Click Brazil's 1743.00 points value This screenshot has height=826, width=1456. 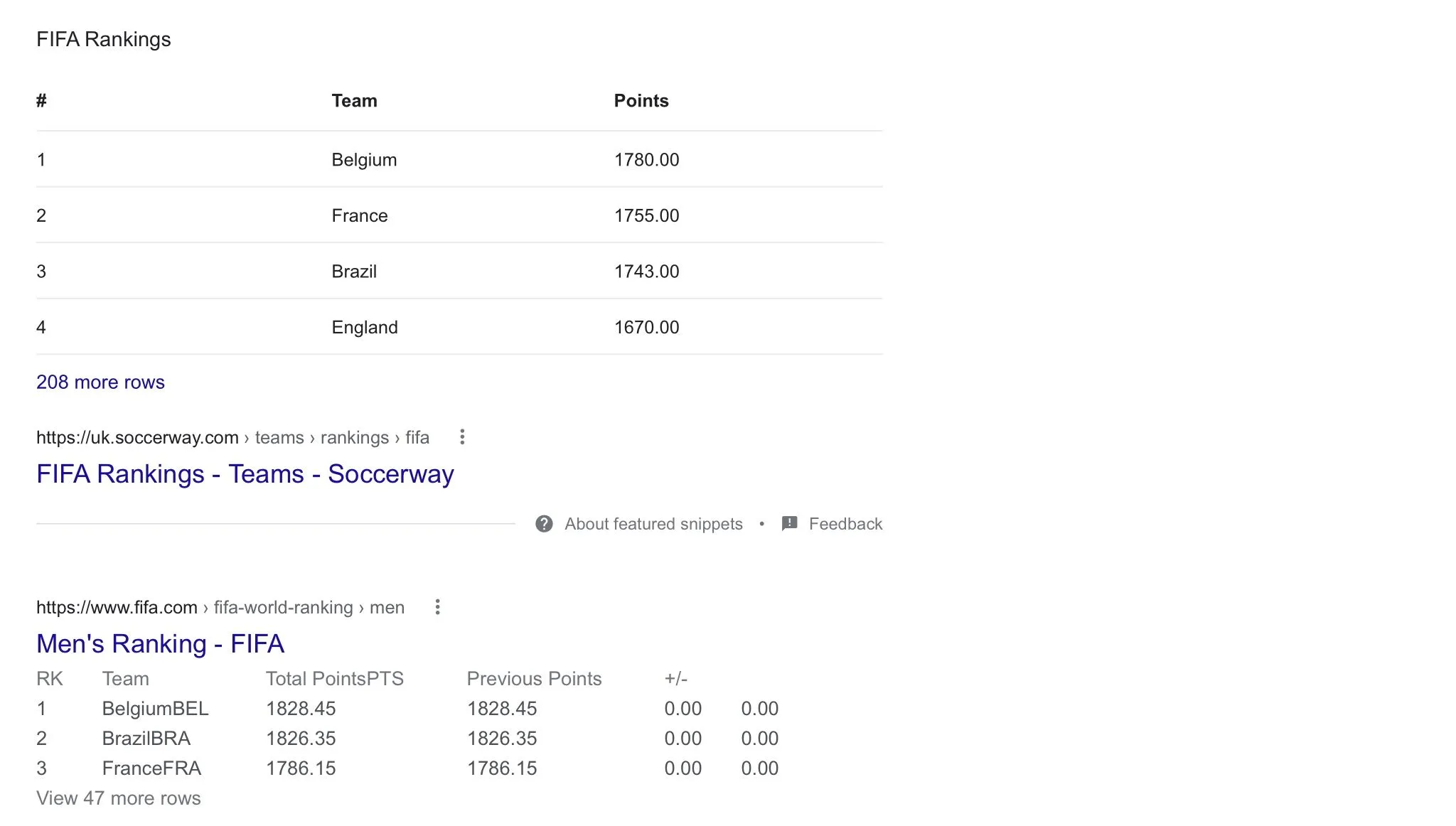point(646,272)
